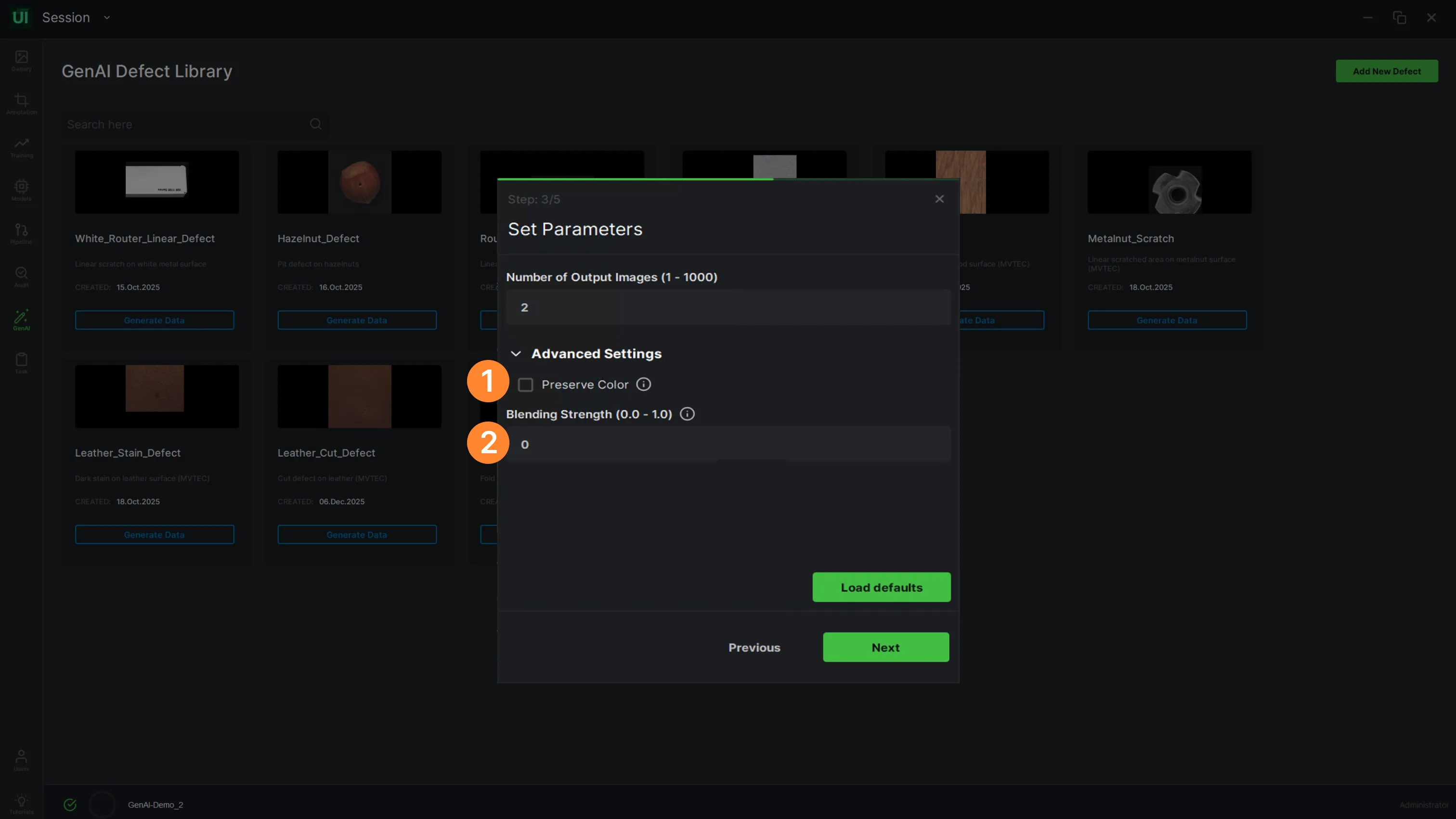Viewport: 1456px width, 819px height.
Task: Open the White_Router_Linear_Defect thumbnail
Action: [x=156, y=182]
